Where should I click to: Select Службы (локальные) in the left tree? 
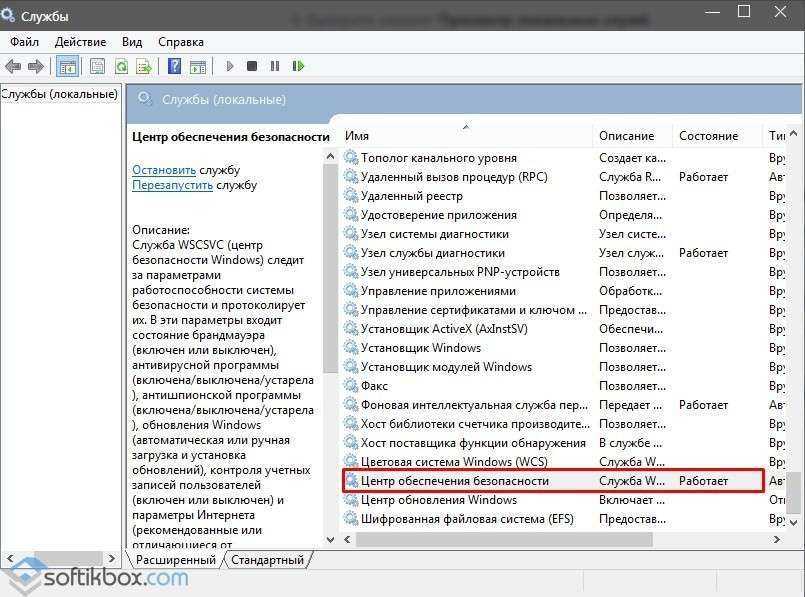click(60, 94)
